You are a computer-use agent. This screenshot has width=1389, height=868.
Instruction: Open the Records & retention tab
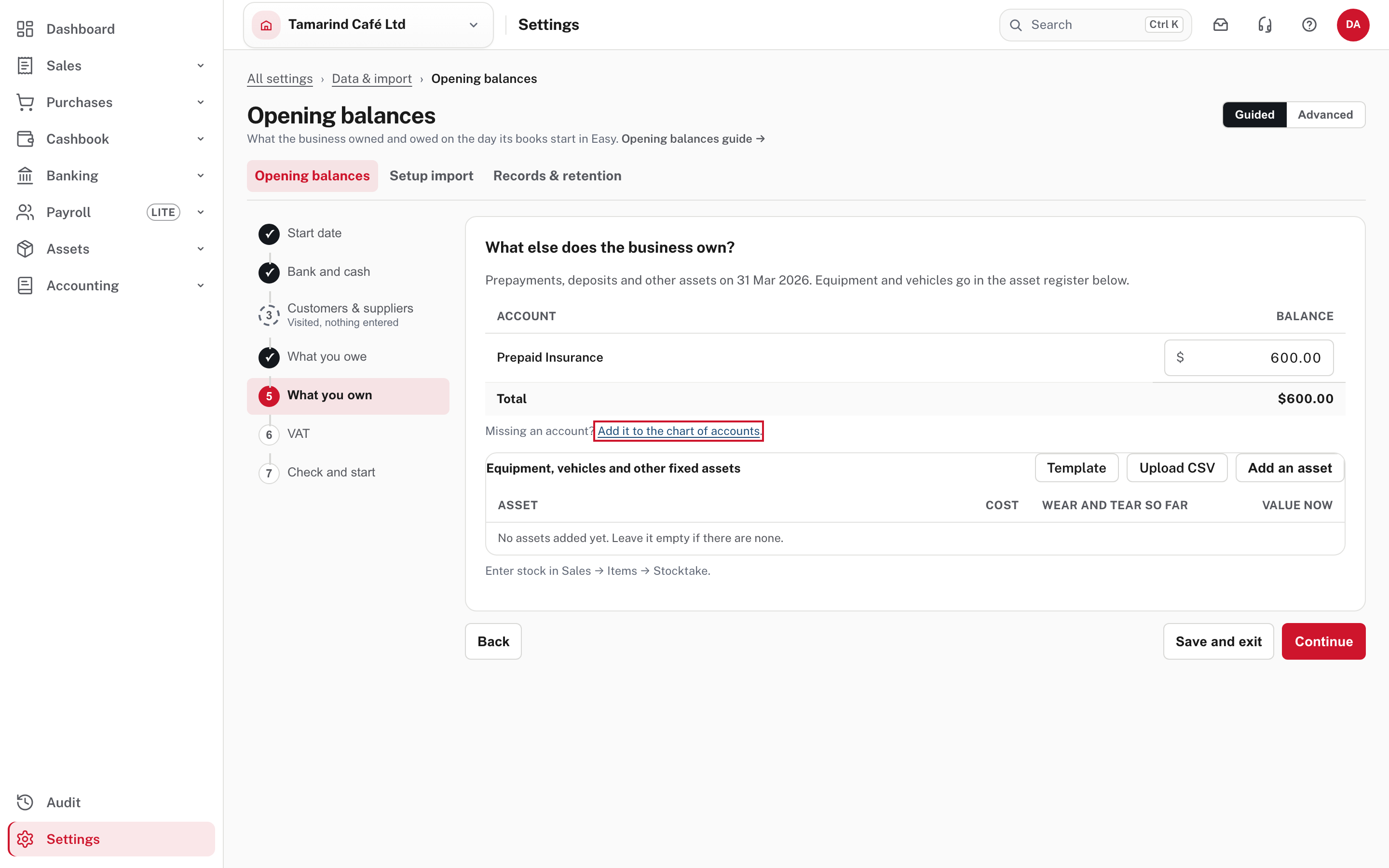click(x=558, y=176)
